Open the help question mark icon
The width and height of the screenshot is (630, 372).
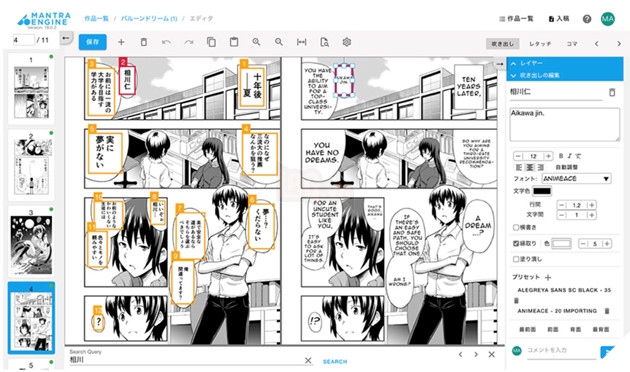pos(587,19)
